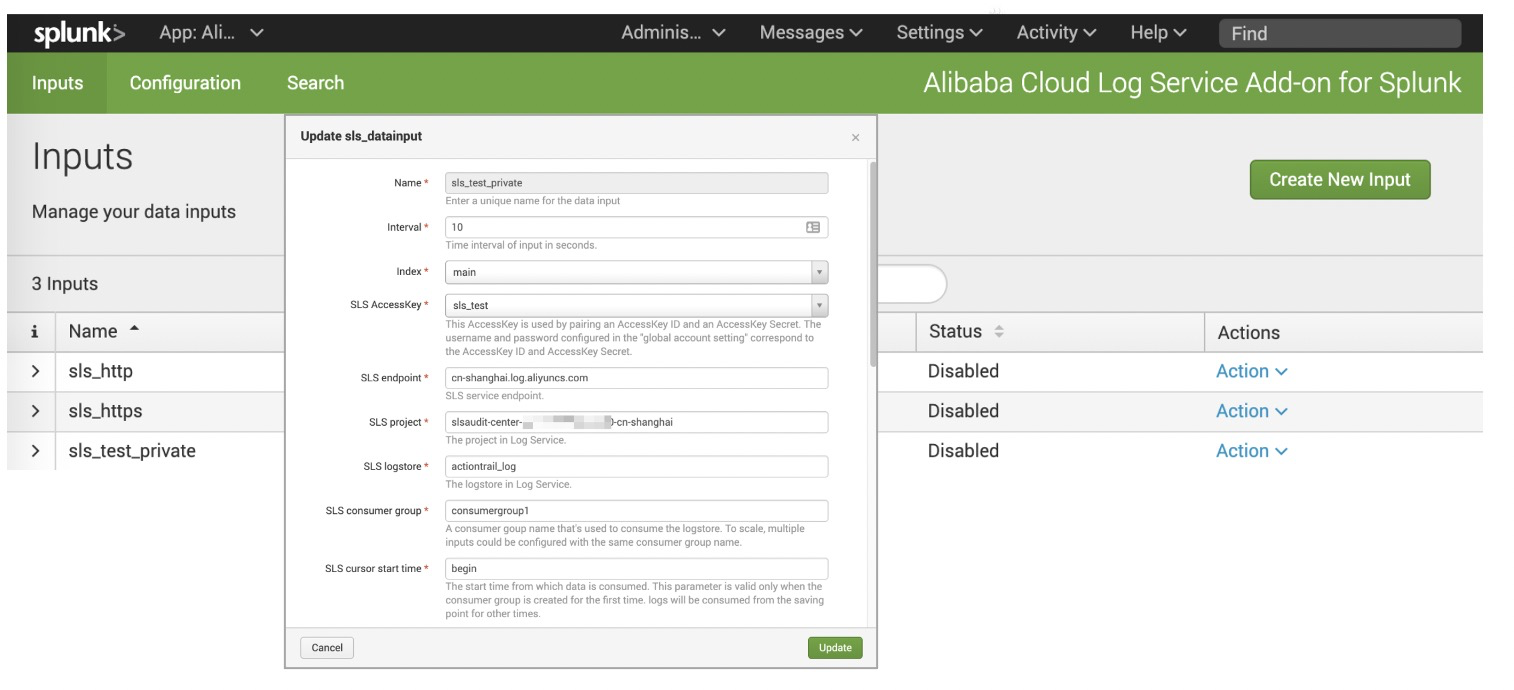
Task: Click the SLS logstore field
Action: click(x=636, y=466)
